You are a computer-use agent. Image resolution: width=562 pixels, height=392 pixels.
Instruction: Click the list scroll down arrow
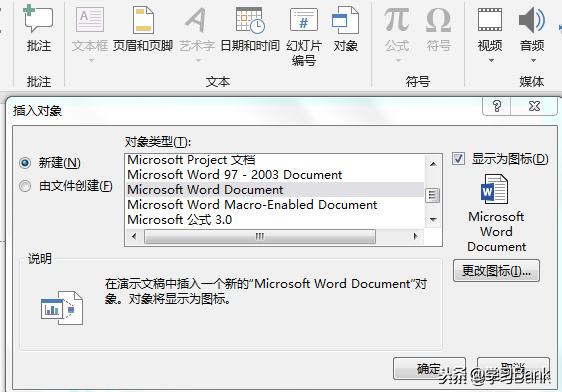433,220
